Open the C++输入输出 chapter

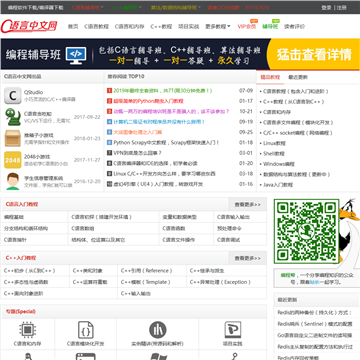tap(136, 294)
